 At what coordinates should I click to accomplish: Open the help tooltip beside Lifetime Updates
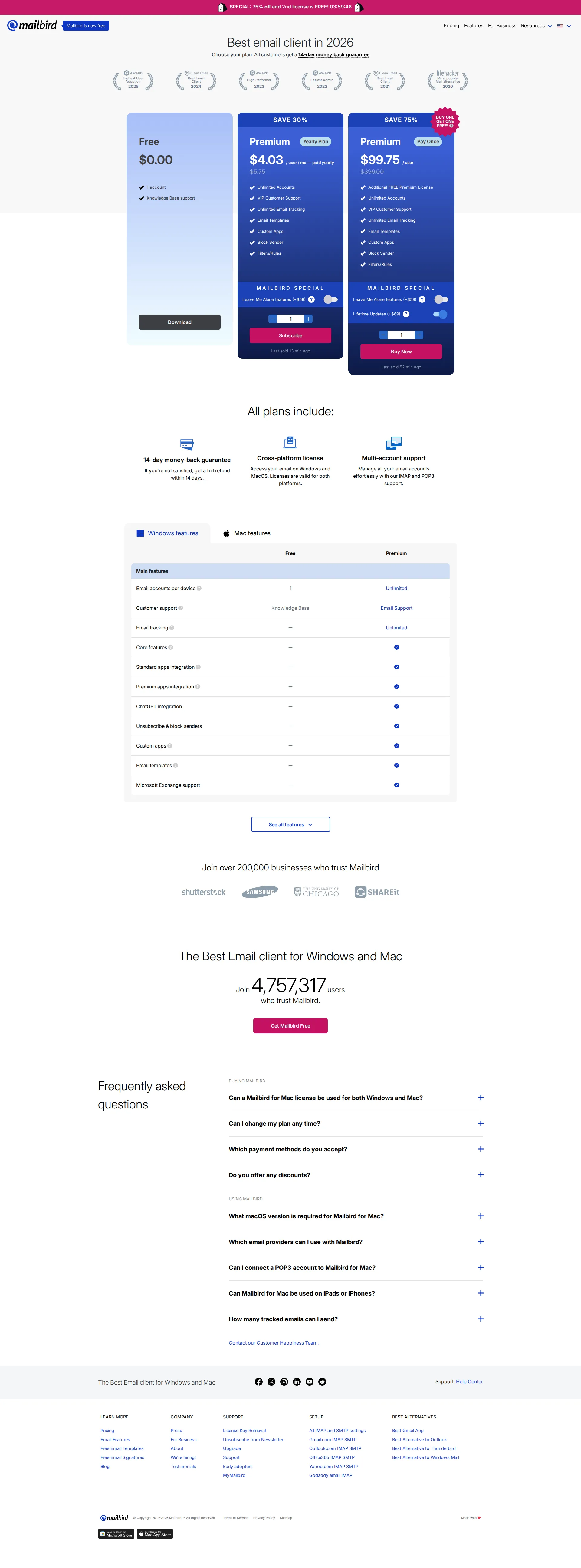click(406, 314)
